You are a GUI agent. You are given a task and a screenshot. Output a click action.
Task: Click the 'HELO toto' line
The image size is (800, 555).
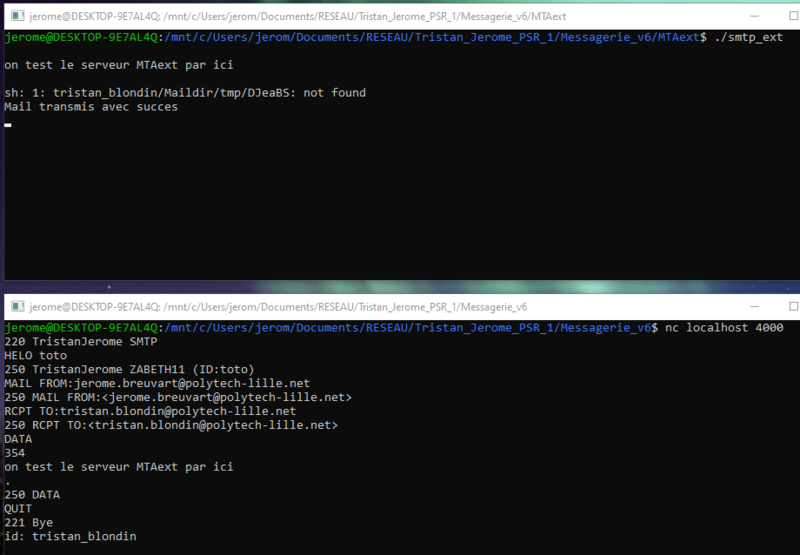pyautogui.click(x=36, y=355)
